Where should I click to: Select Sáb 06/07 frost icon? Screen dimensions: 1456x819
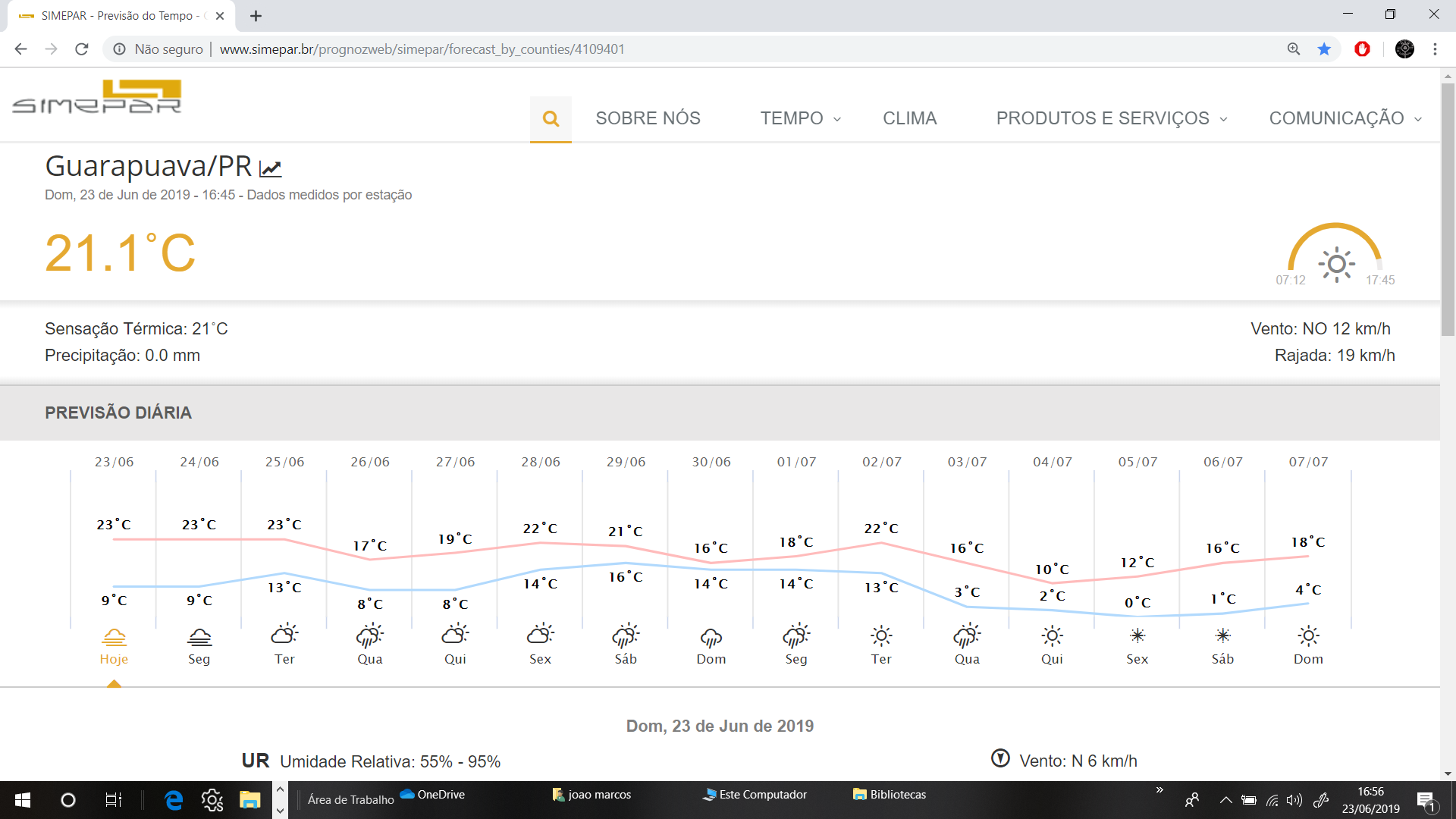point(1222,635)
